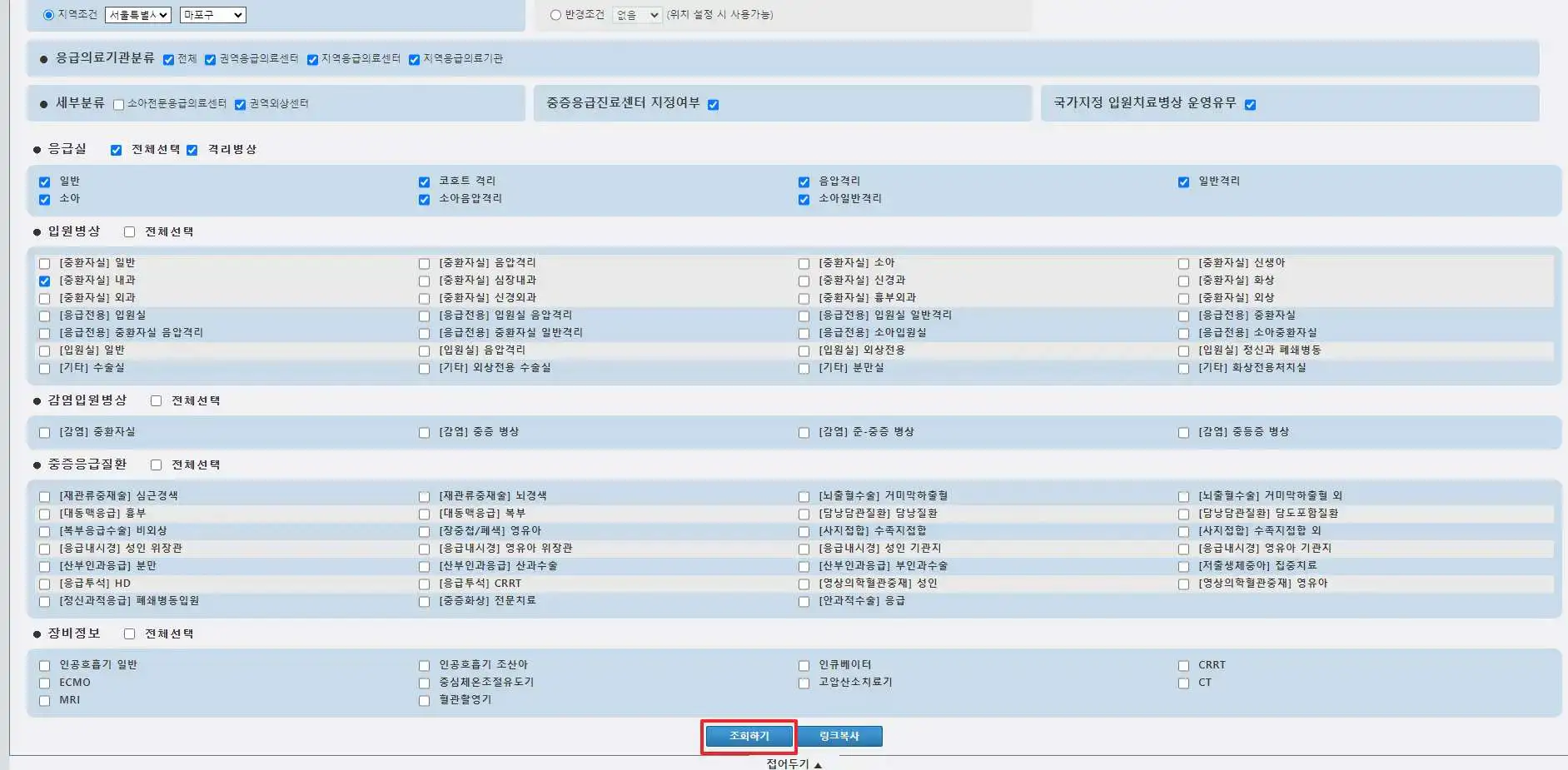Image resolution: width=1568 pixels, height=770 pixels.
Task: Check 인큐베이터 checkbox
Action: pyautogui.click(x=804, y=665)
